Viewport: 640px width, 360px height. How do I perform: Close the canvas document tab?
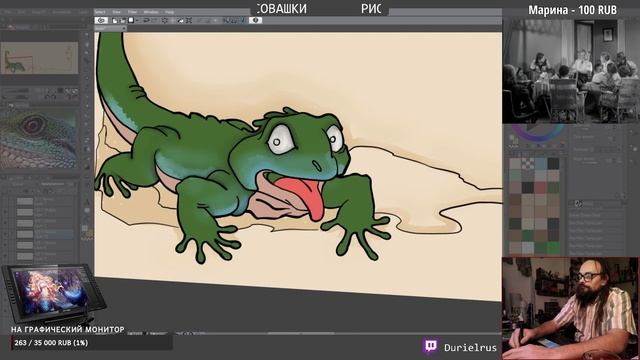tap(124, 28)
